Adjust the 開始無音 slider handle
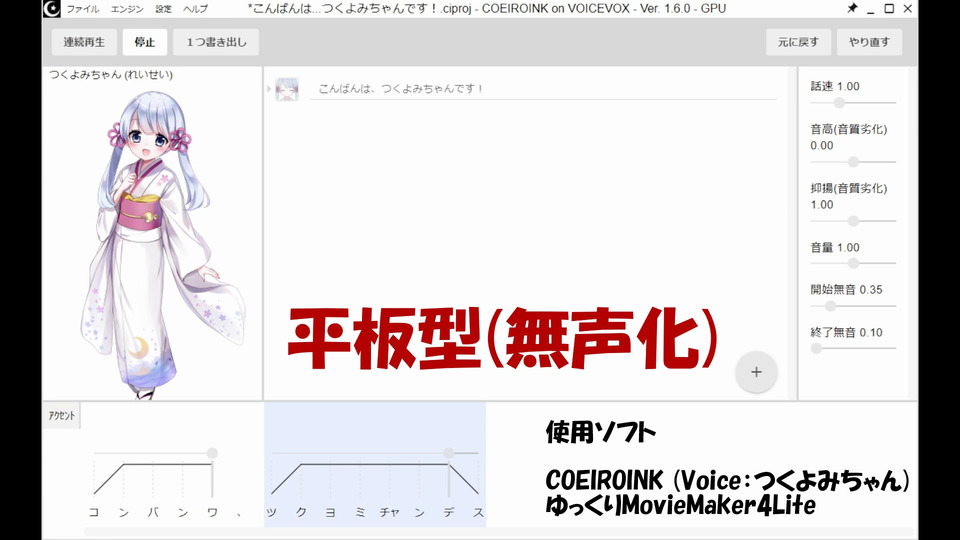Viewport: 960px width, 540px height. point(830,306)
